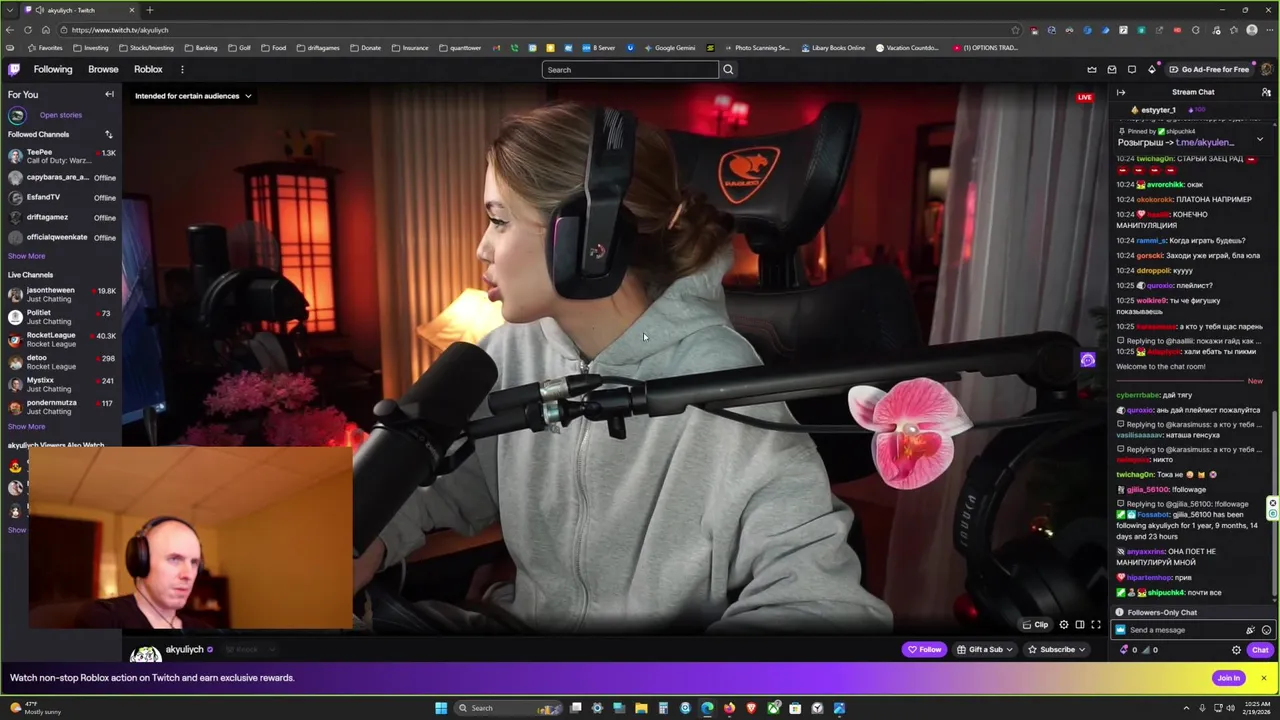Switch to the akyuliych - Twitch browser tab

pyautogui.click(x=80, y=10)
